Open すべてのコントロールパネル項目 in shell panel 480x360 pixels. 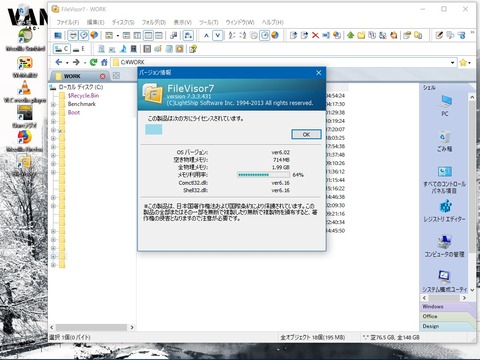click(445, 180)
